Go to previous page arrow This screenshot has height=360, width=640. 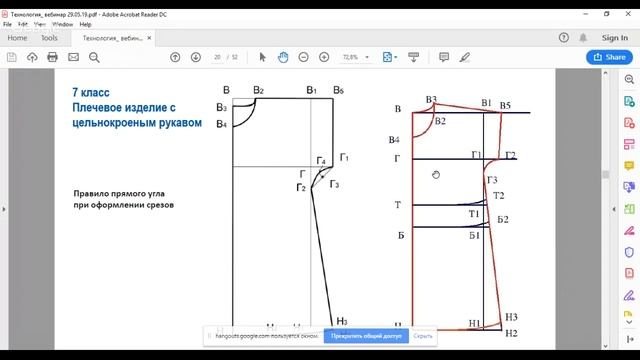point(175,57)
